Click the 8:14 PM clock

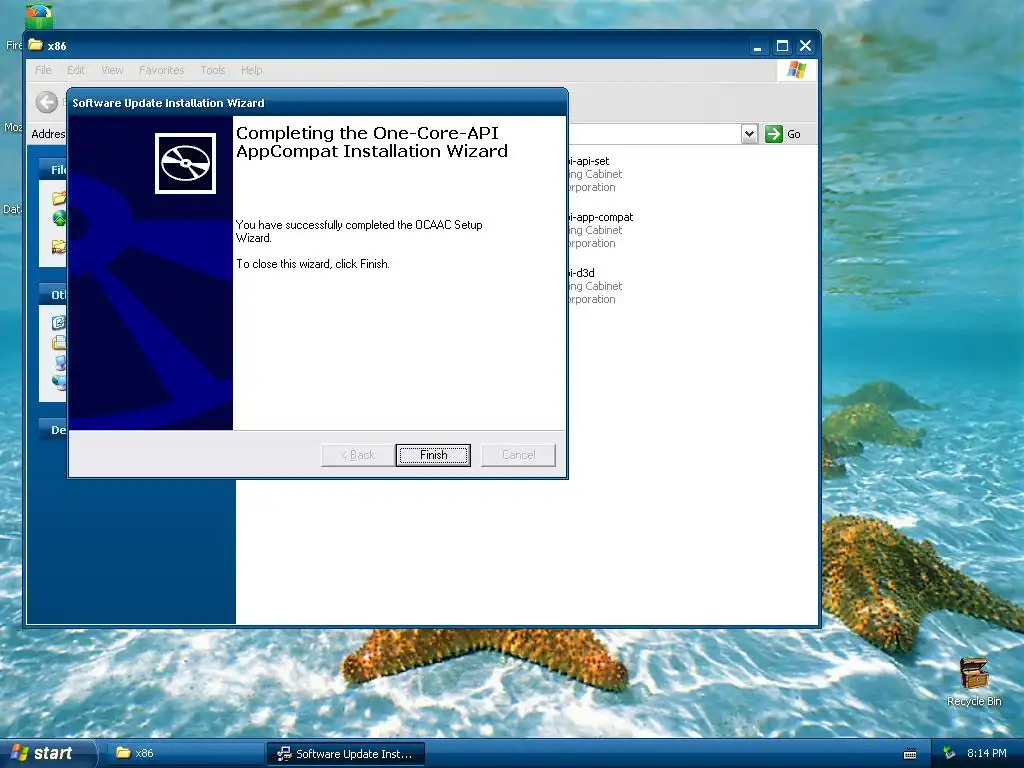pyautogui.click(x=987, y=753)
